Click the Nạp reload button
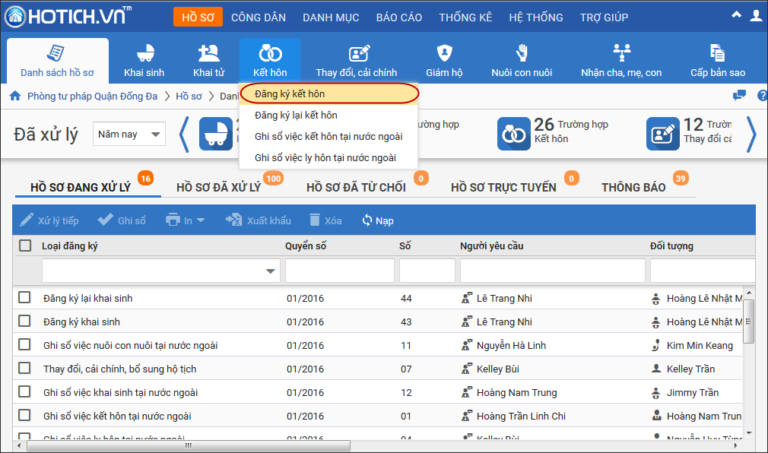The image size is (768, 453). 378,220
